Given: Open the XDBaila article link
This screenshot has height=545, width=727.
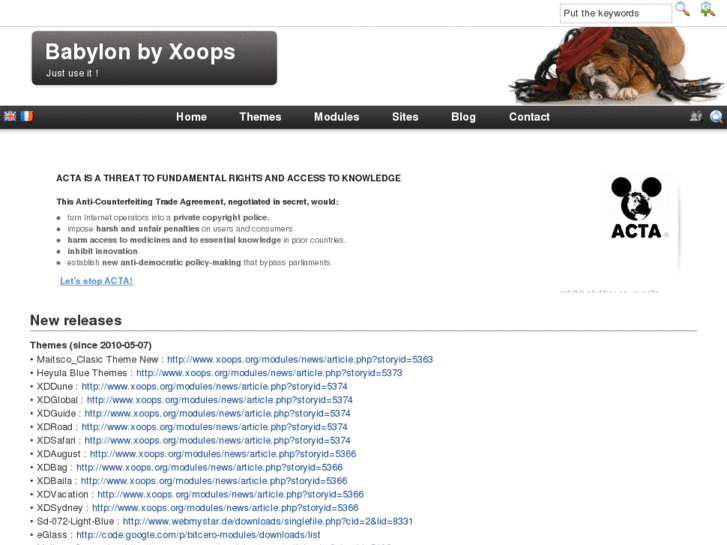Looking at the screenshot, I should [x=214, y=481].
